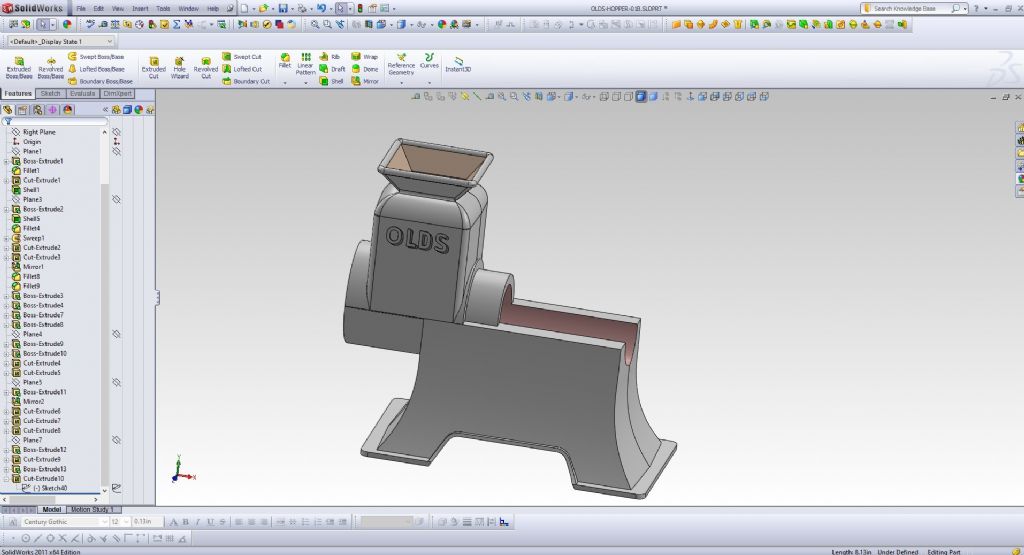Click the Dome feature
Image resolution: width=1024 pixels, height=555 pixels.
click(x=364, y=69)
